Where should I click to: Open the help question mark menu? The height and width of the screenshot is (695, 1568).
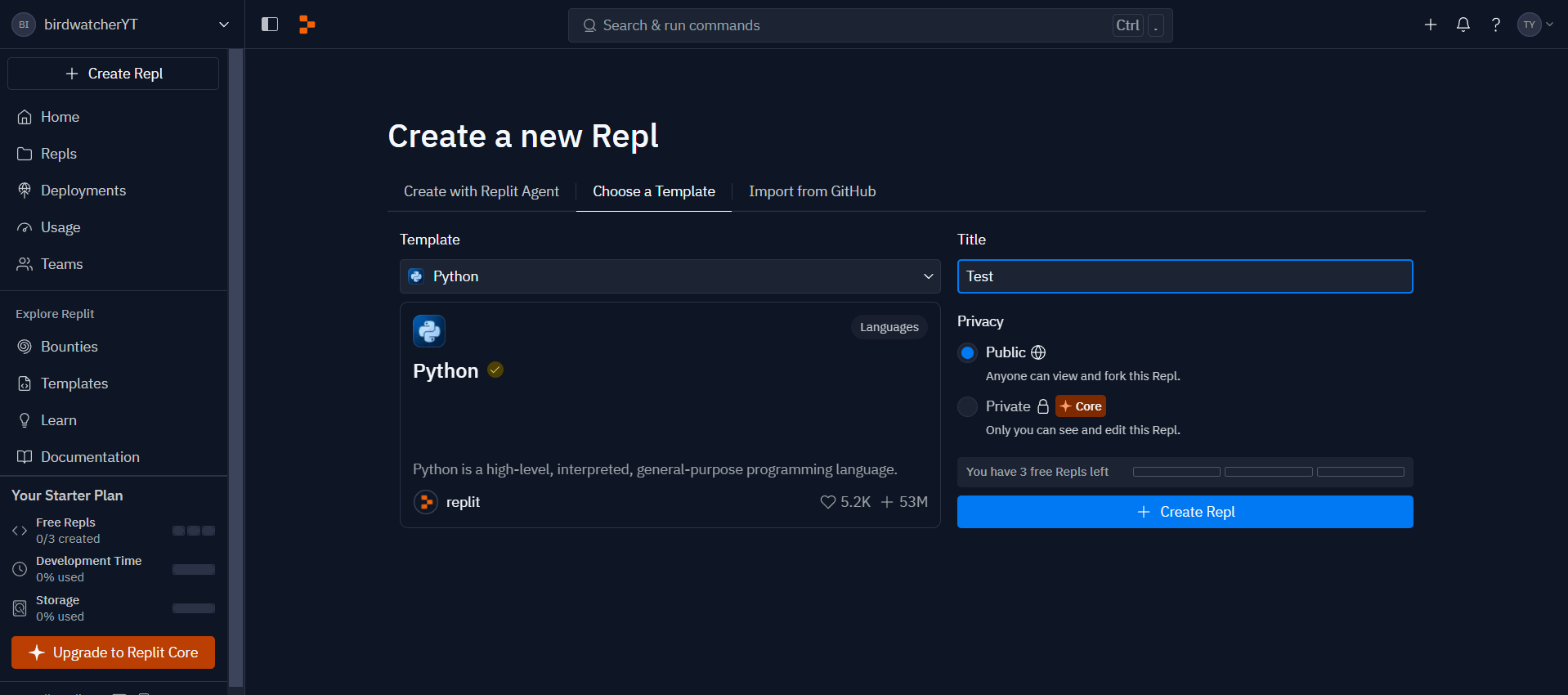[x=1495, y=25]
